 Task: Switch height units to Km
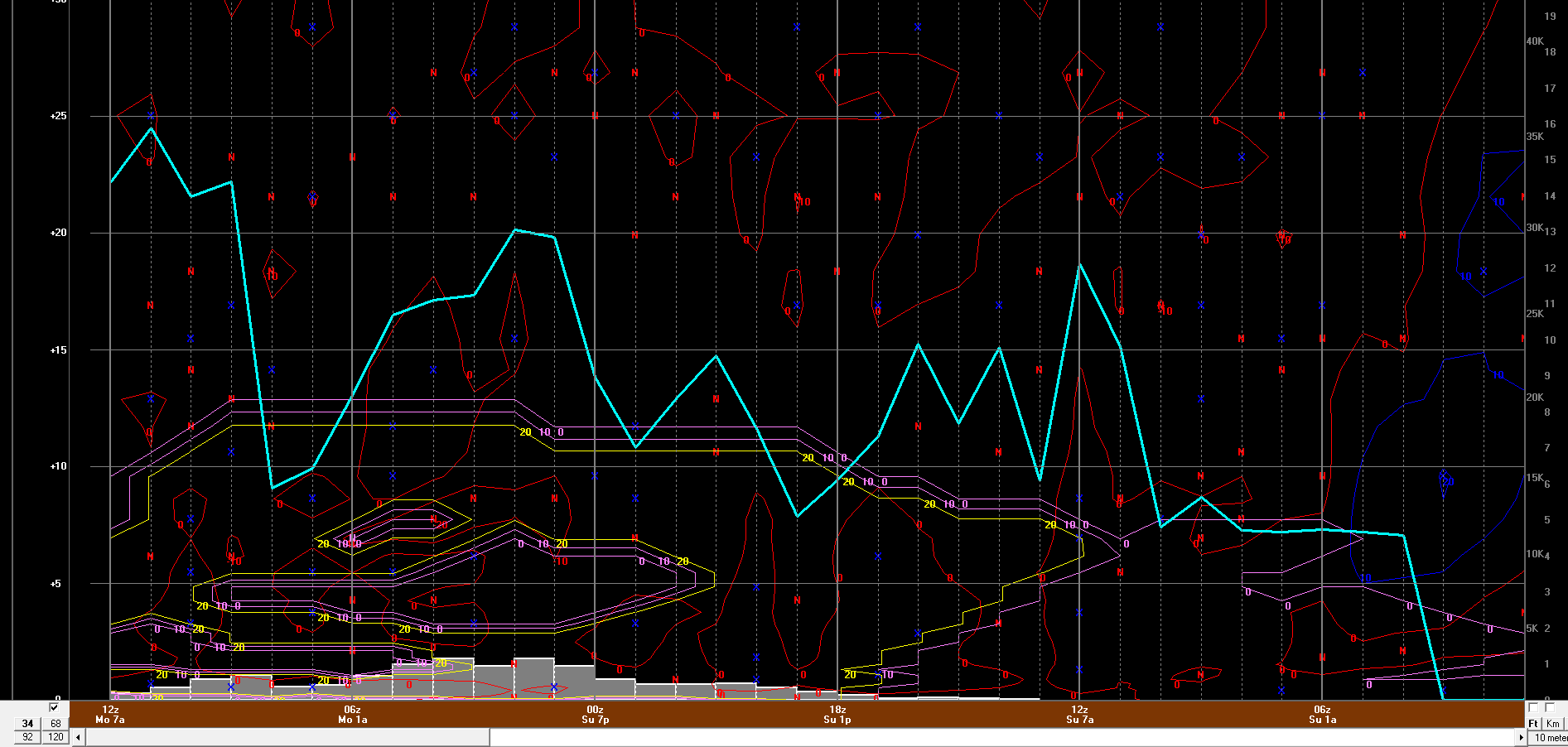tap(1552, 724)
